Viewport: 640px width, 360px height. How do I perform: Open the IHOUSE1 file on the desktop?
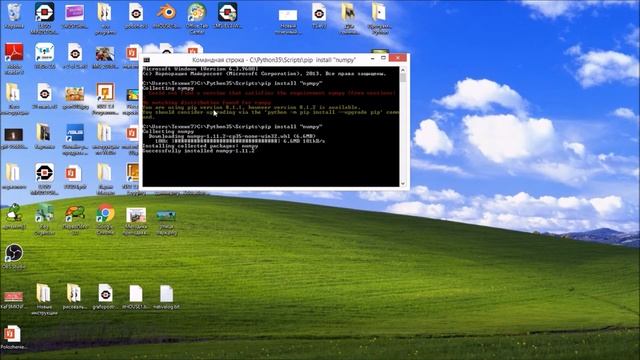click(x=136, y=295)
